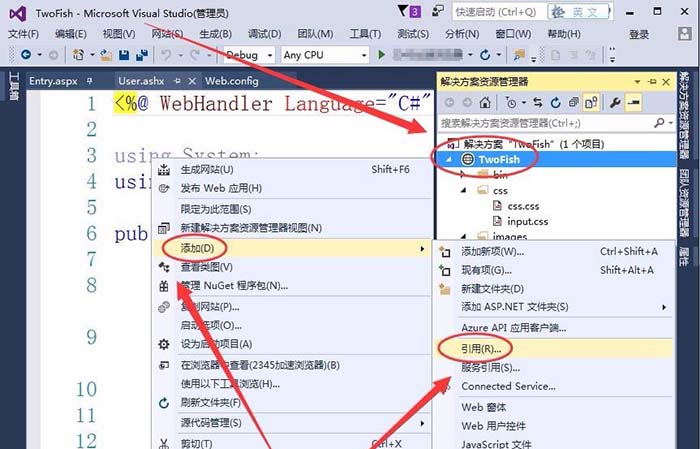Open the new project dropdown arrow

point(92,55)
